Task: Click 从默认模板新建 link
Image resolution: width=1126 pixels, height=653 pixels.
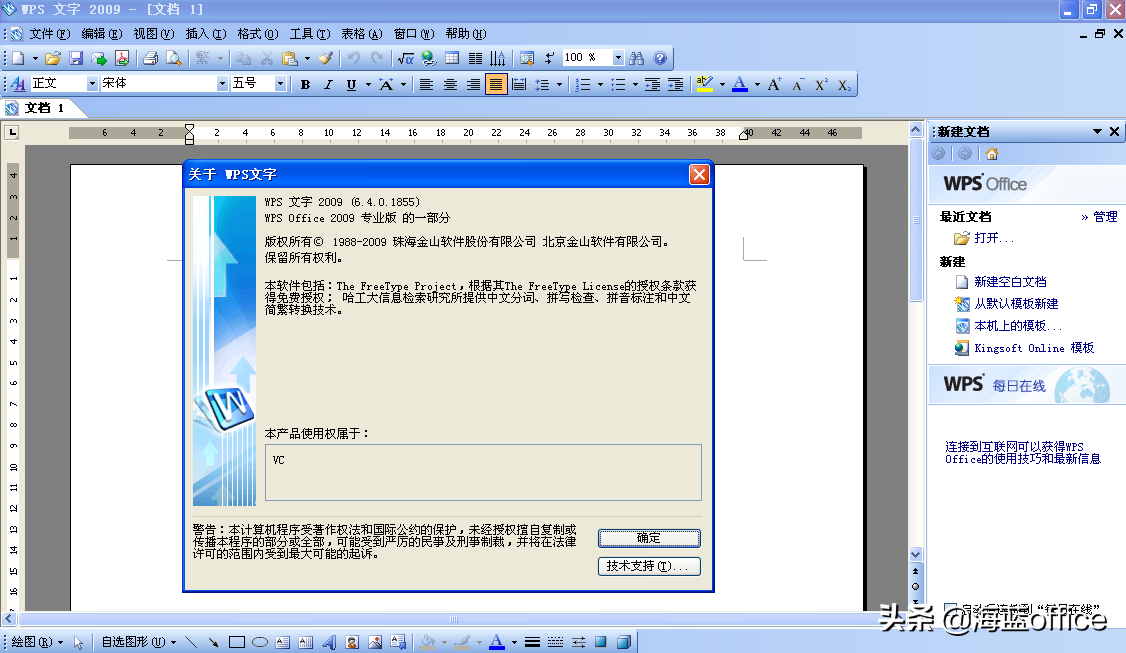Action: click(1016, 304)
